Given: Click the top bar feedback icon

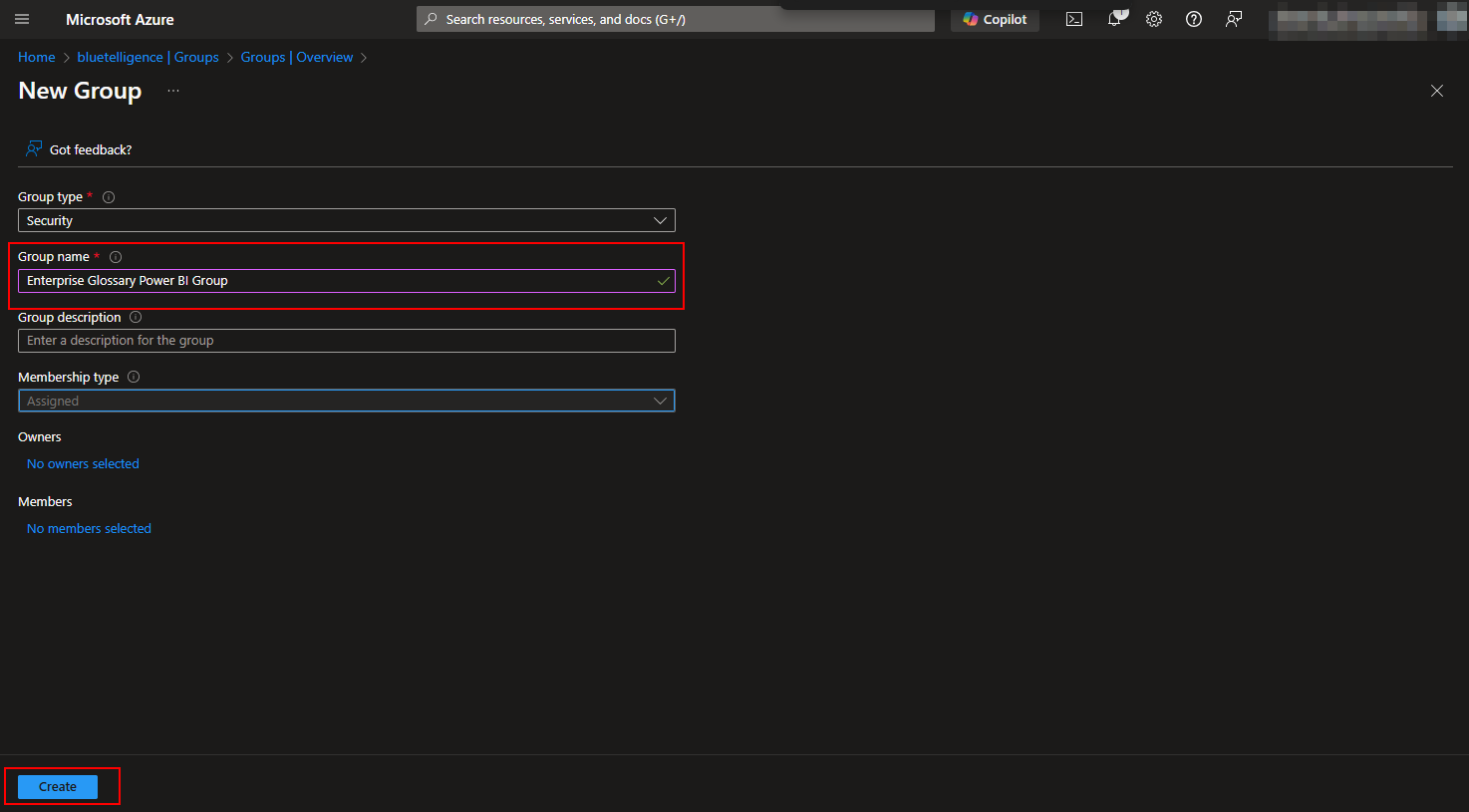Looking at the screenshot, I should pos(1234,19).
